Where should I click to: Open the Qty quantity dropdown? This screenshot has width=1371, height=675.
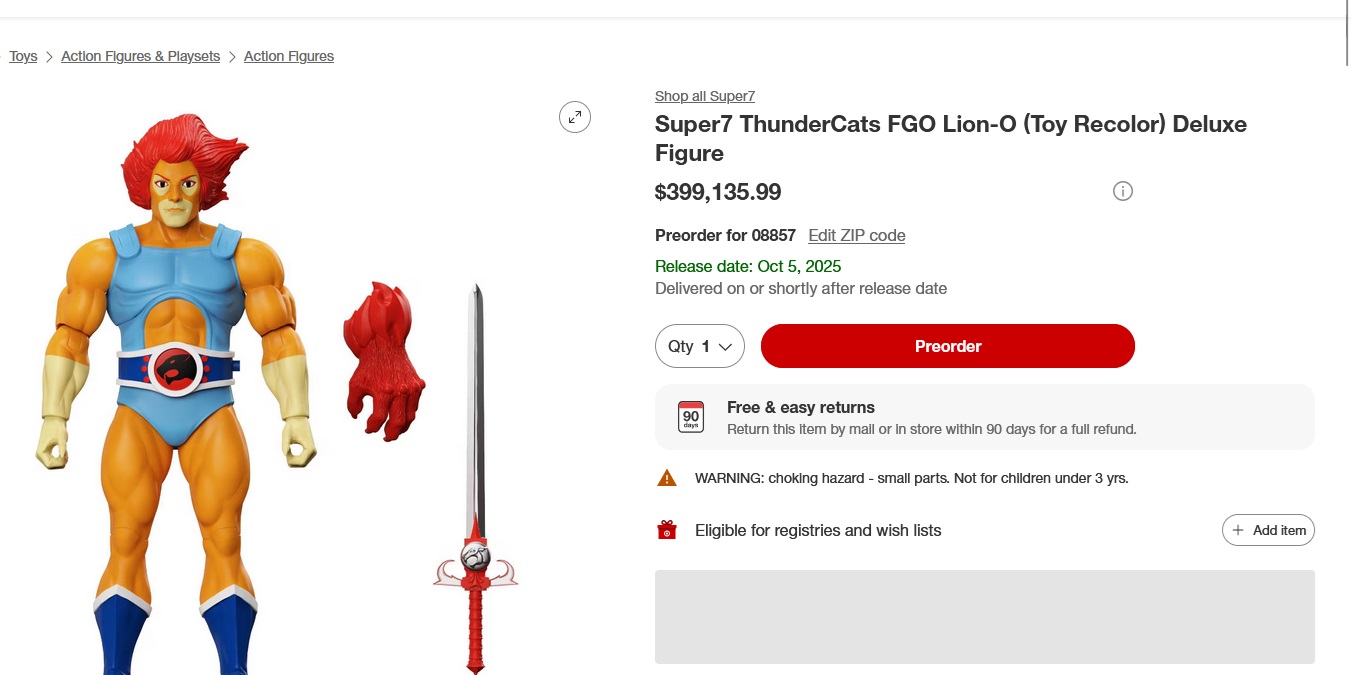coord(700,346)
